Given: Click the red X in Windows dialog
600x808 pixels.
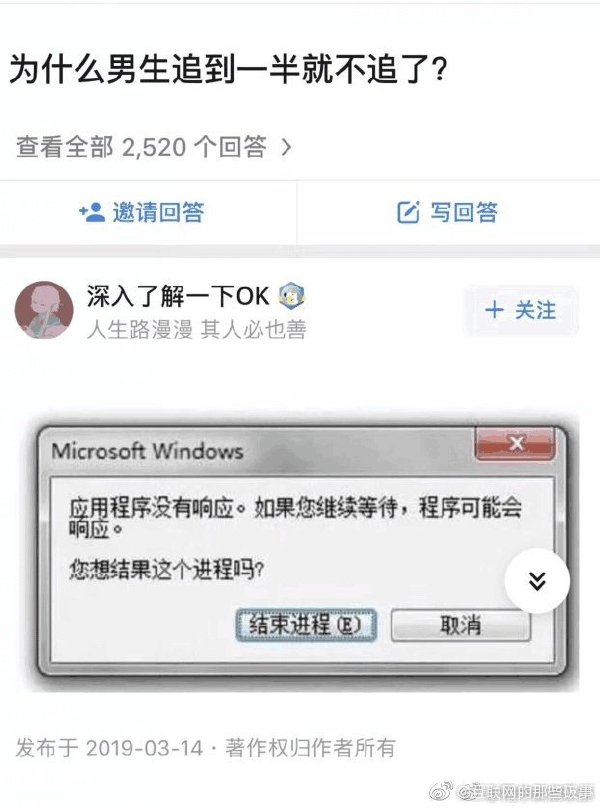Looking at the screenshot, I should [x=514, y=444].
